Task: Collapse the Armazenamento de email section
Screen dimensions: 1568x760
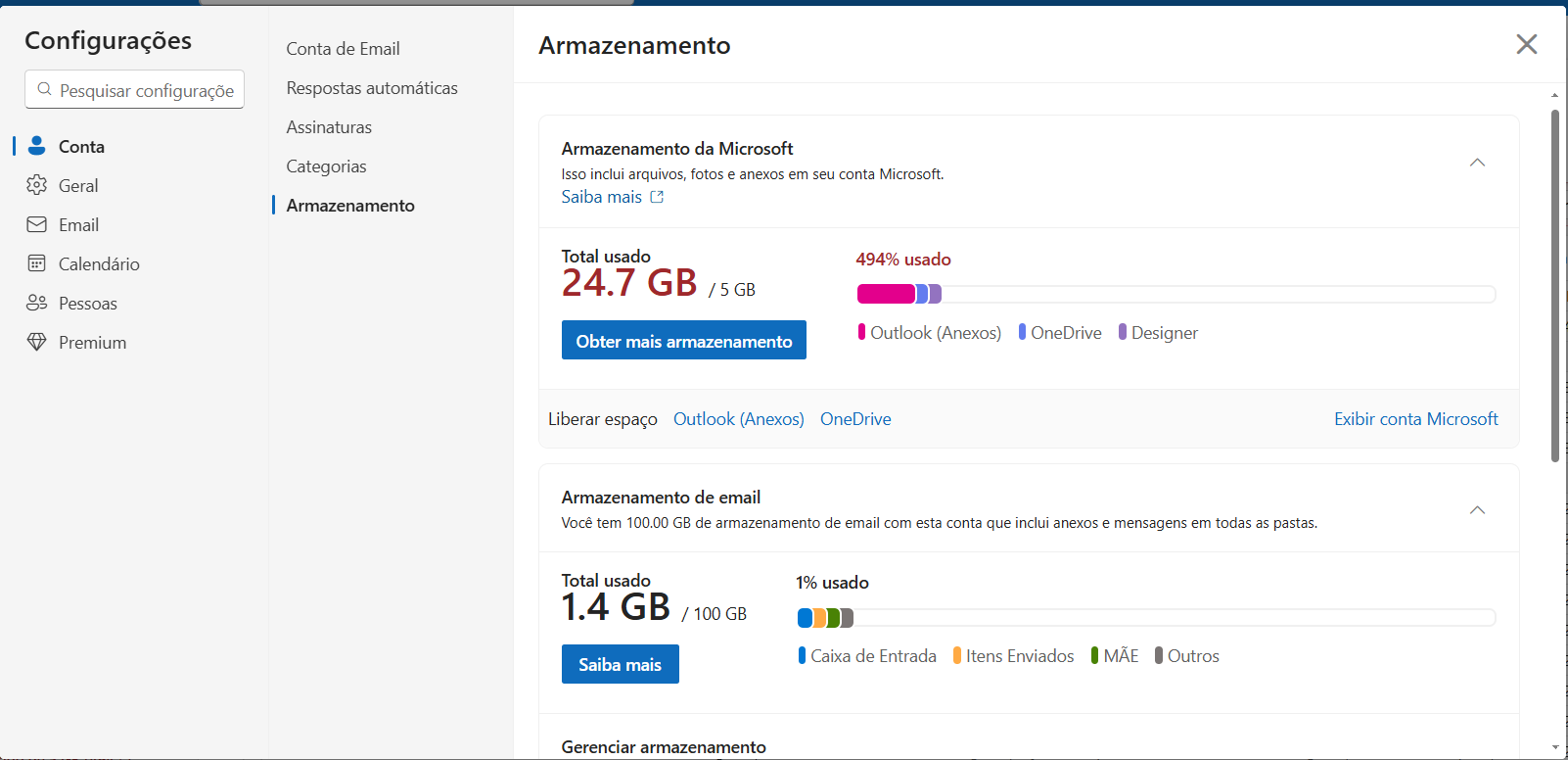Action: (x=1478, y=510)
